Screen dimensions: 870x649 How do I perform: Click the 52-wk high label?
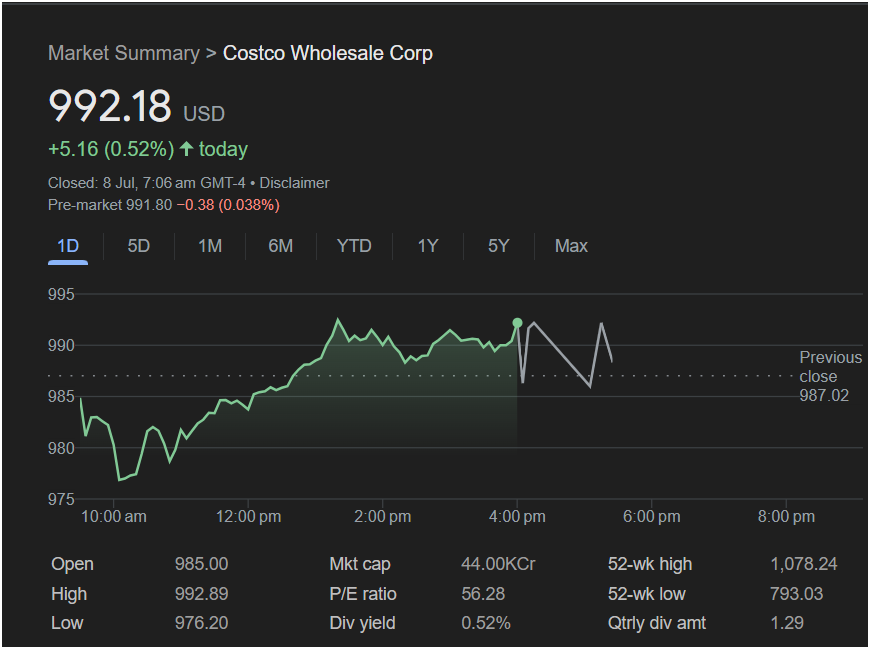coord(650,564)
